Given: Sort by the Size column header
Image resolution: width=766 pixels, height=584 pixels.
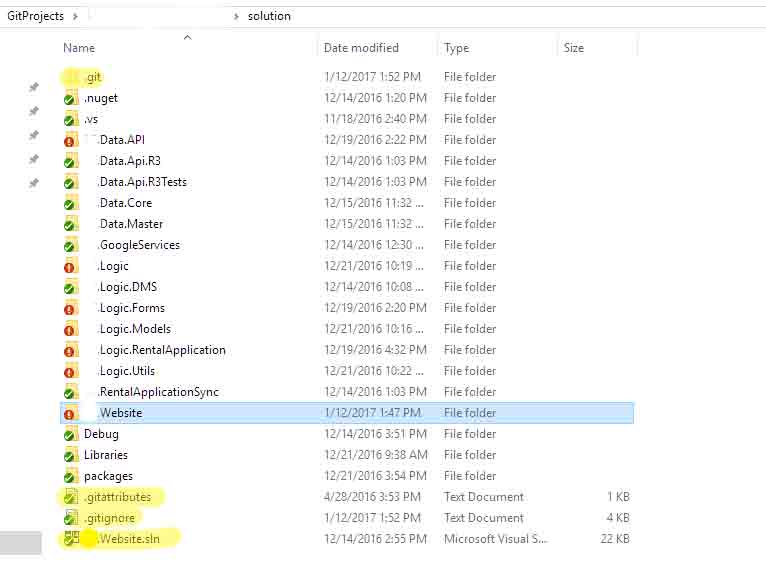Looking at the screenshot, I should pos(574,48).
